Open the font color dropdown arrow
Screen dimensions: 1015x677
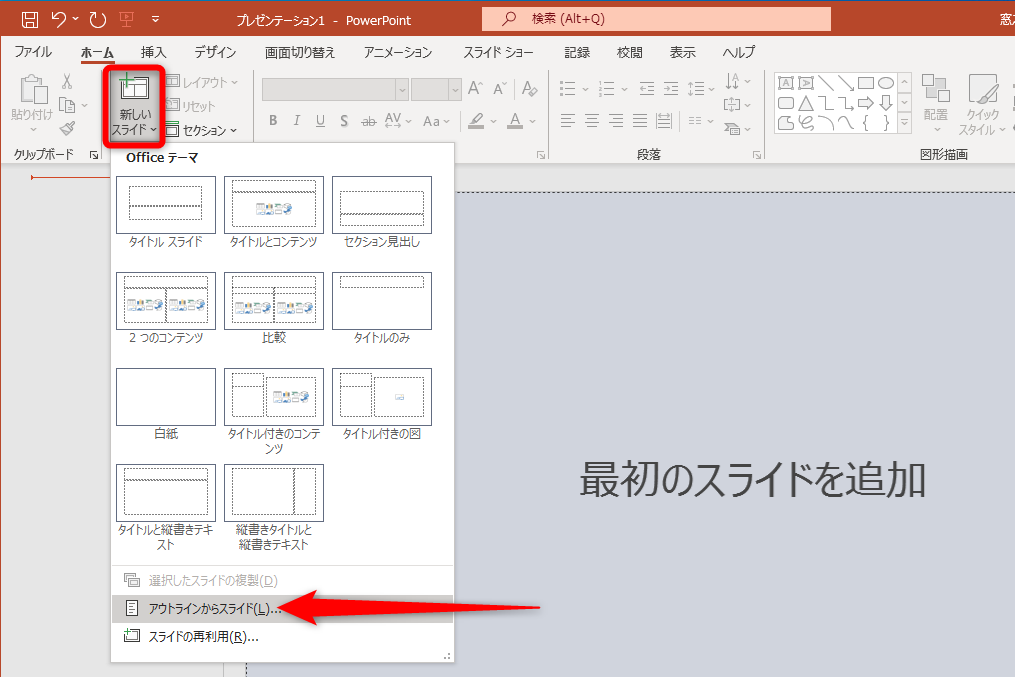coord(530,121)
